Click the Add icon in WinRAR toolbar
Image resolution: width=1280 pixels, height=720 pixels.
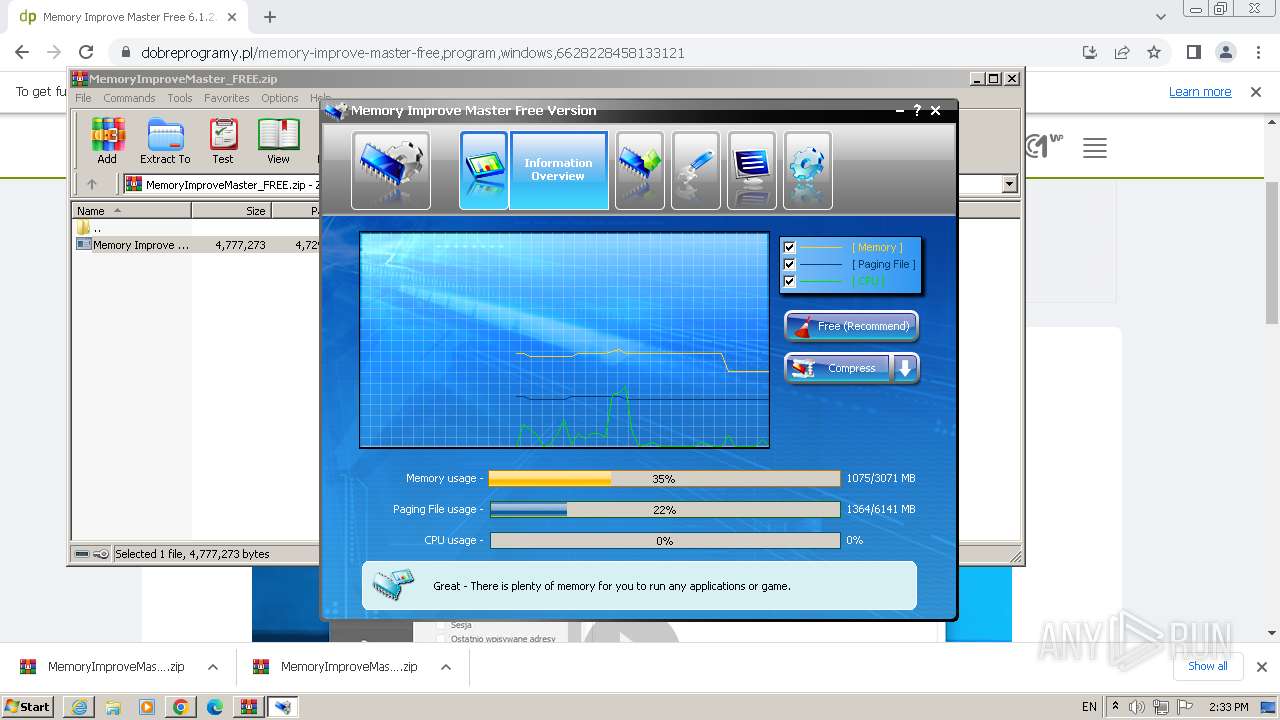click(x=107, y=141)
